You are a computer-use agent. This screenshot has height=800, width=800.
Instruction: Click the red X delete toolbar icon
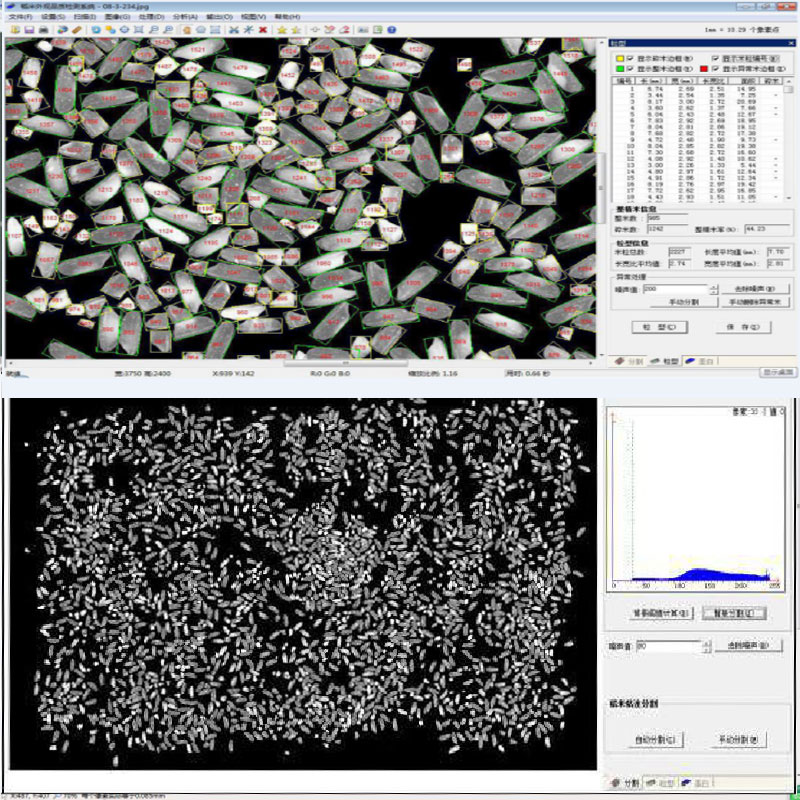click(x=262, y=30)
